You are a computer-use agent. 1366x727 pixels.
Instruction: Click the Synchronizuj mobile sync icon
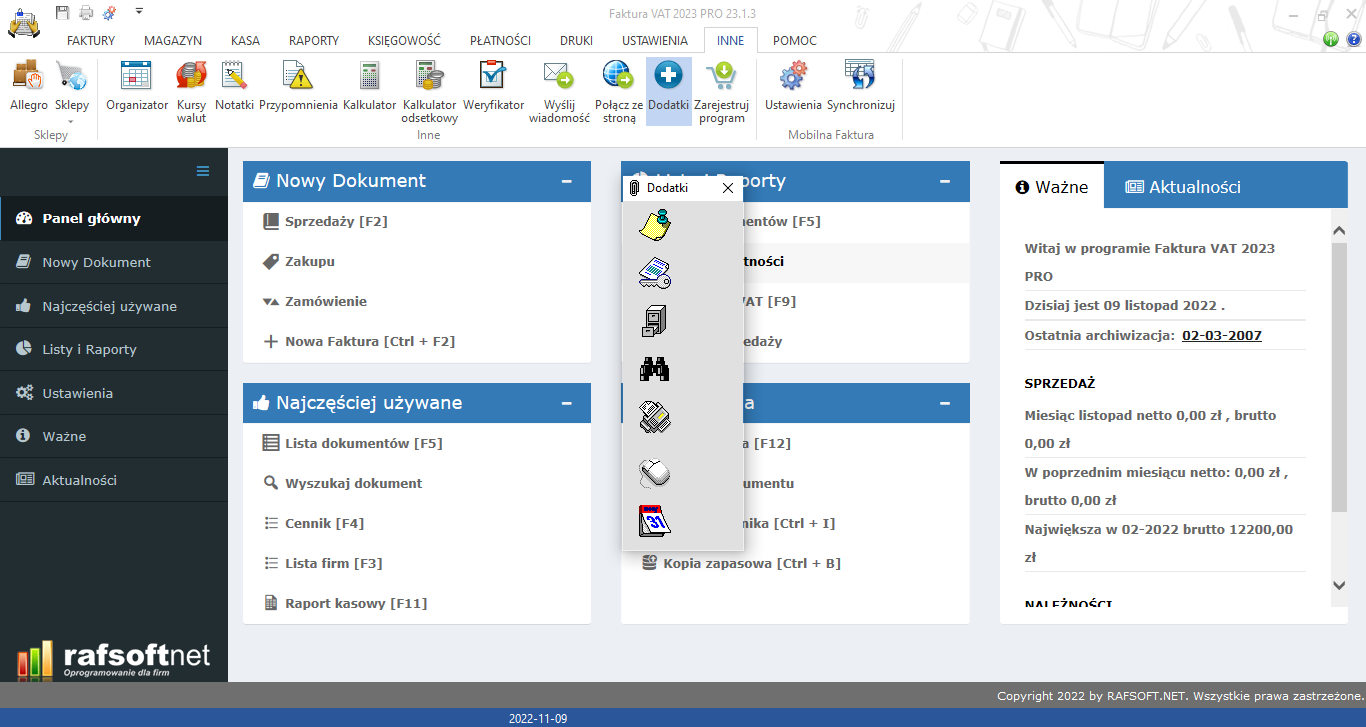click(860, 88)
